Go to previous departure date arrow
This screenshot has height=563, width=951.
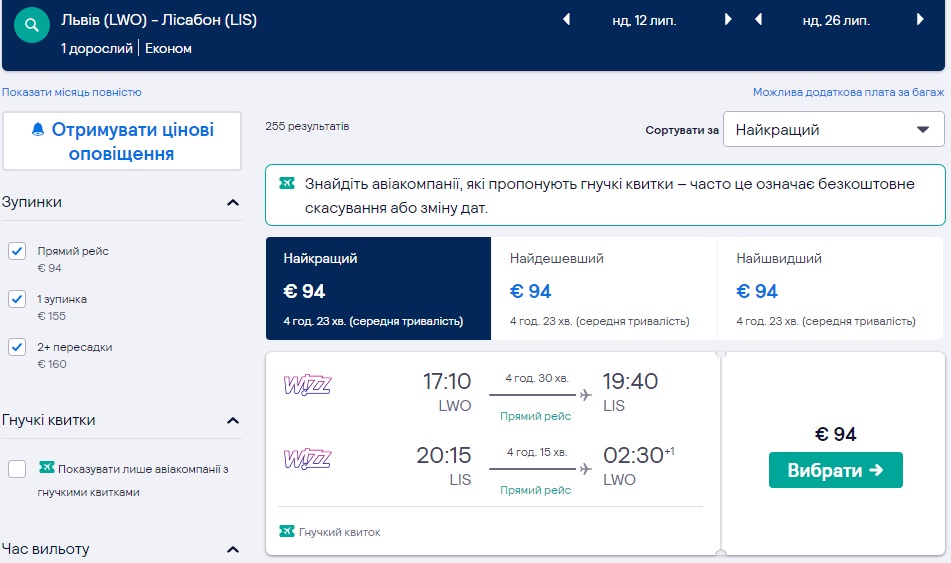pos(567,20)
